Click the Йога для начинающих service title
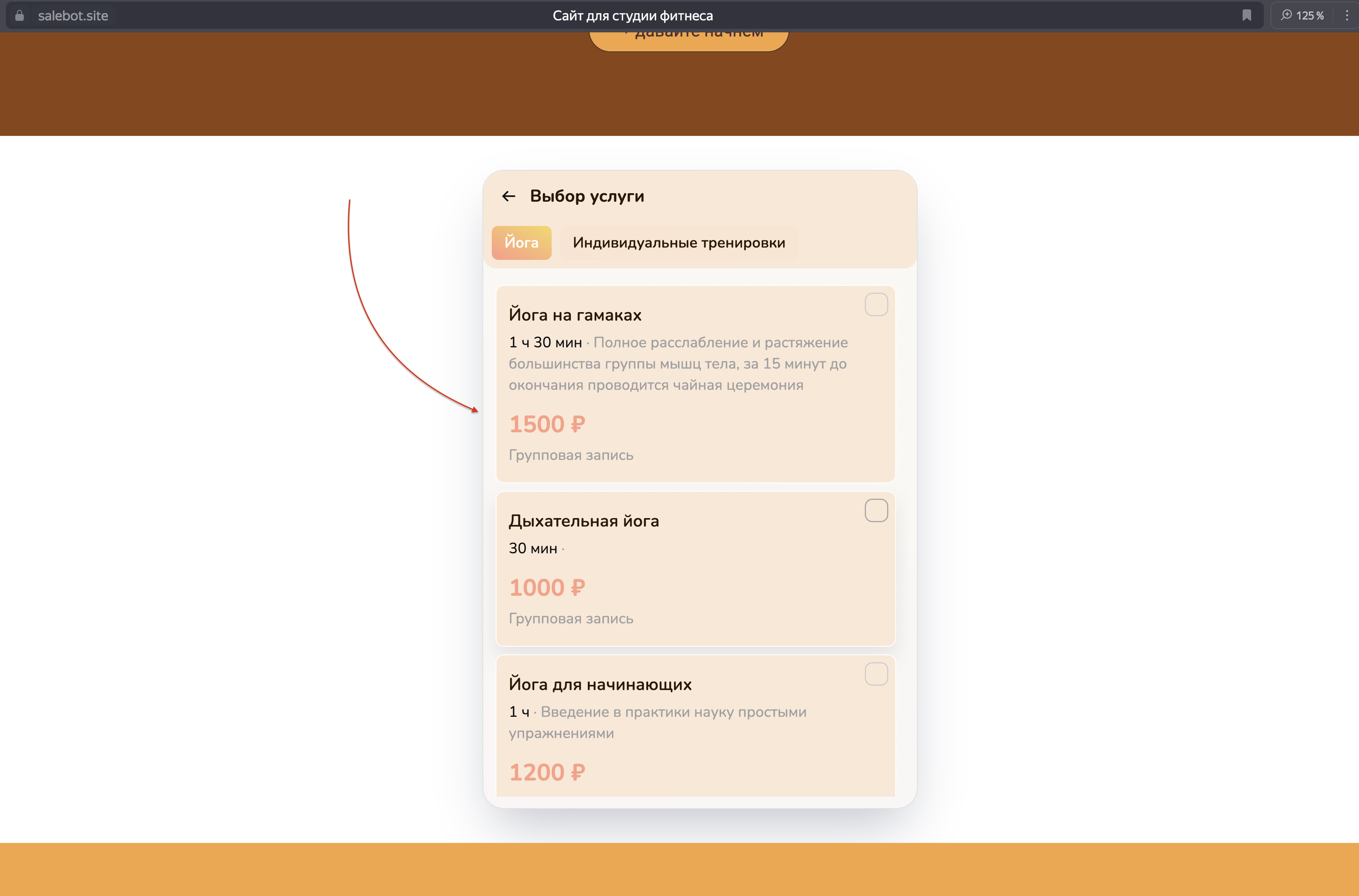This screenshot has height=896, width=1359. pyautogui.click(x=600, y=685)
